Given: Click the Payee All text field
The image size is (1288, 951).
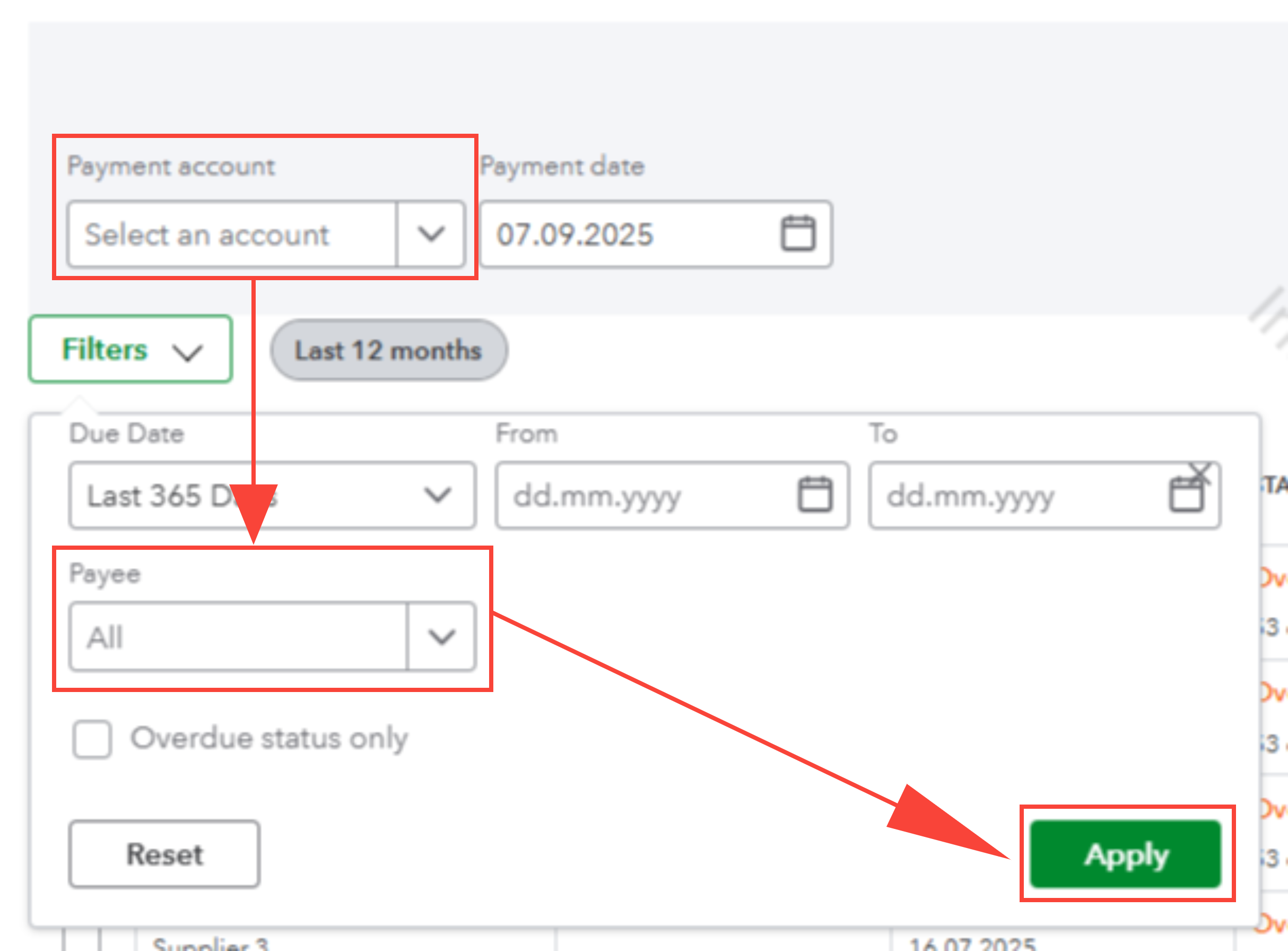Looking at the screenshot, I should tap(238, 637).
